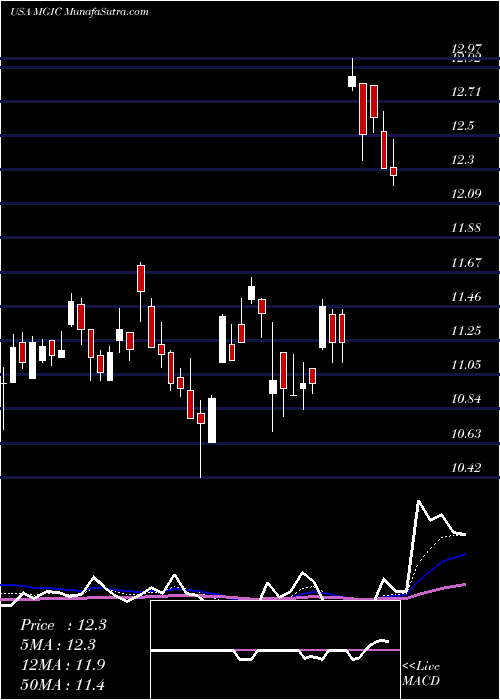Click the '5MA : 12.3' readout

[58, 645]
